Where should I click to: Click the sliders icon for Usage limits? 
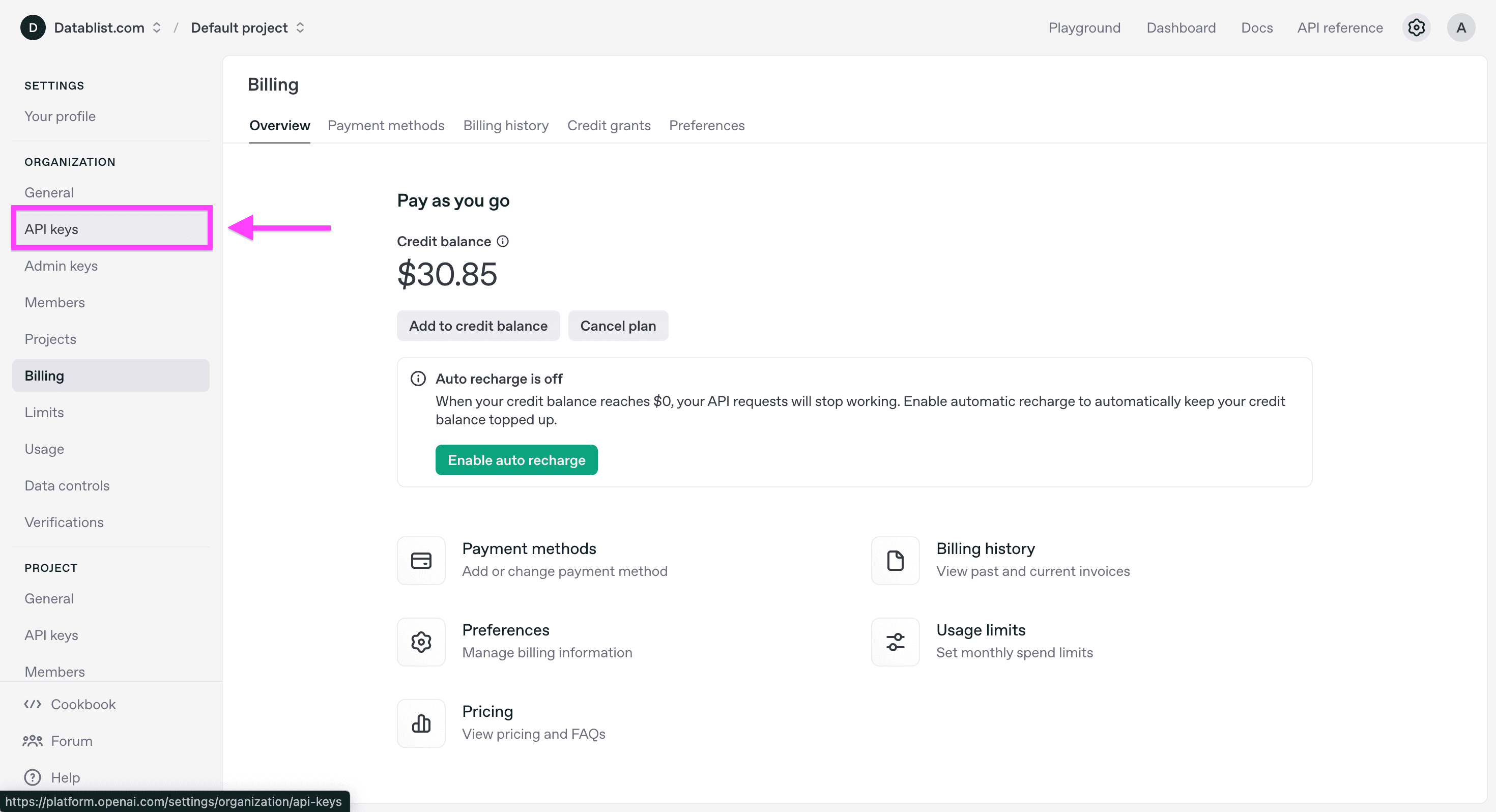pyautogui.click(x=895, y=642)
